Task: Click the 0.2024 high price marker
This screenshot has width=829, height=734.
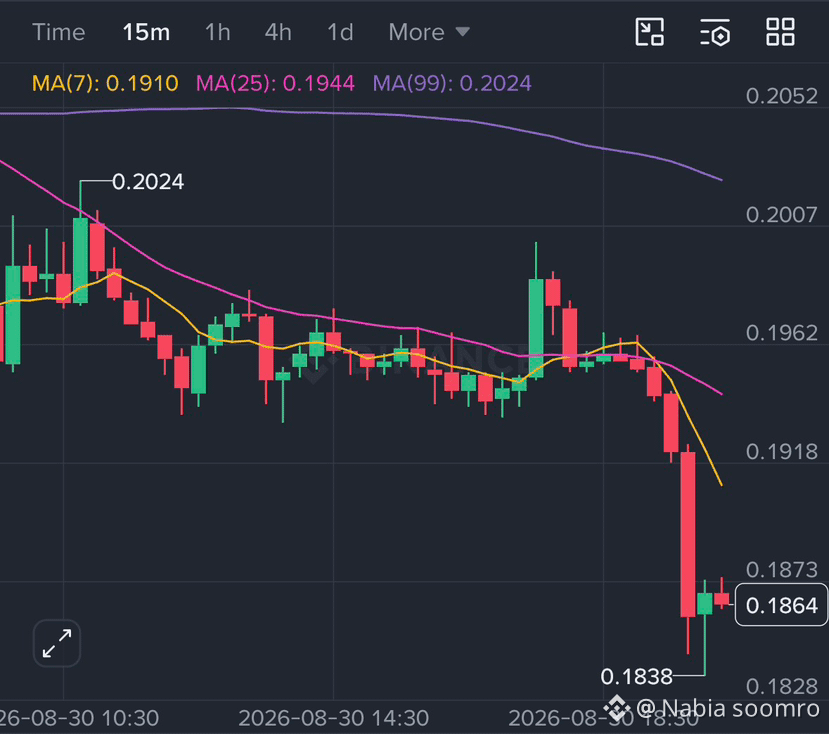Action: (x=148, y=182)
